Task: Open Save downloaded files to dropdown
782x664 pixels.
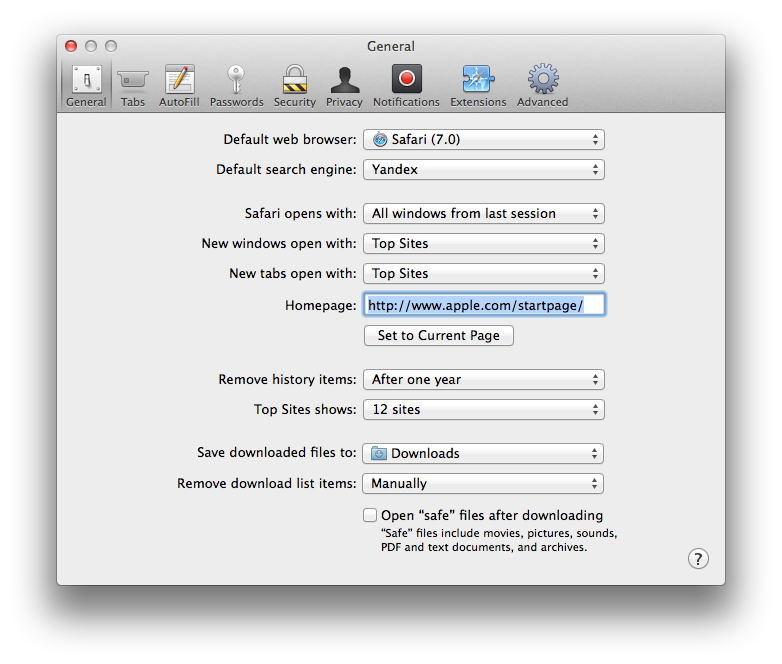Action: tap(483, 453)
